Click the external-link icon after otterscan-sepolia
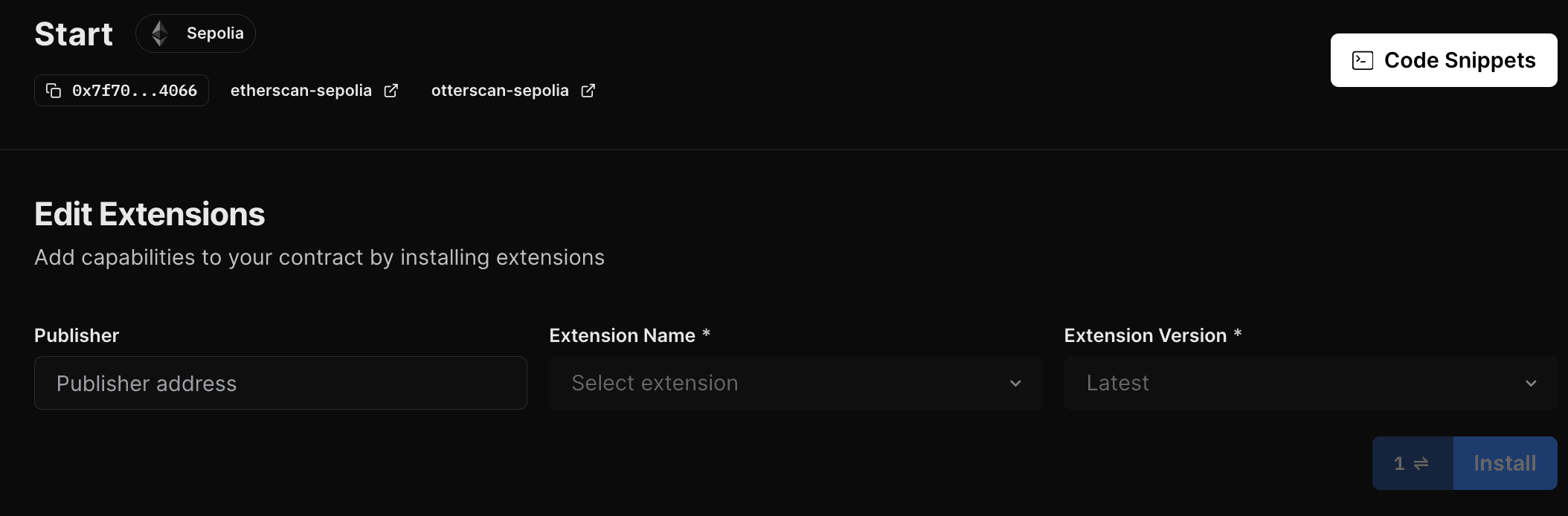 pyautogui.click(x=588, y=91)
